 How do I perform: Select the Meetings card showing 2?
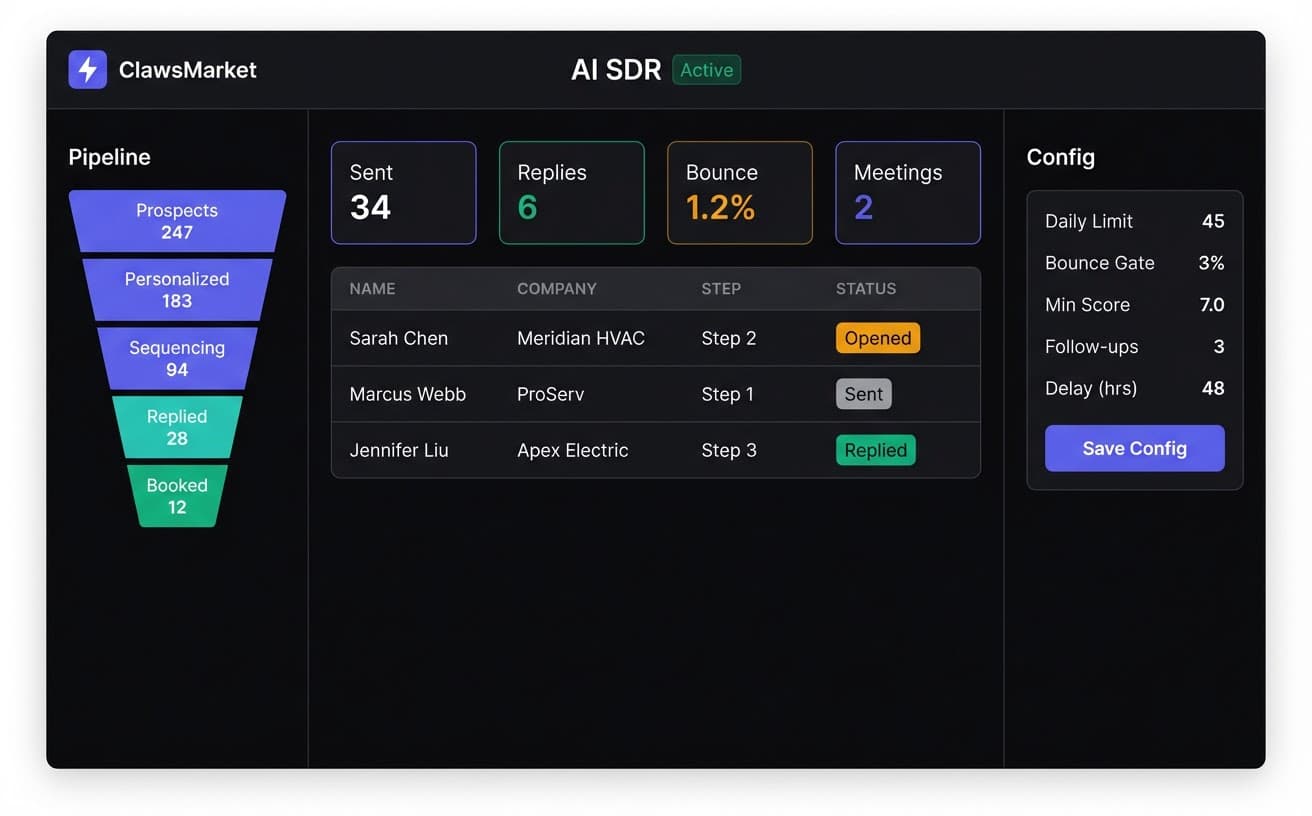pyautogui.click(x=907, y=192)
